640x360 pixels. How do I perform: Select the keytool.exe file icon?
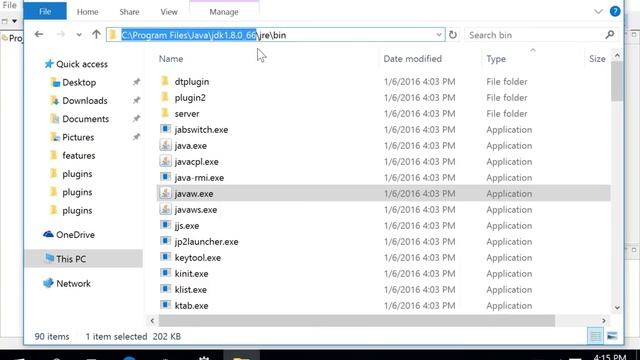(165, 257)
